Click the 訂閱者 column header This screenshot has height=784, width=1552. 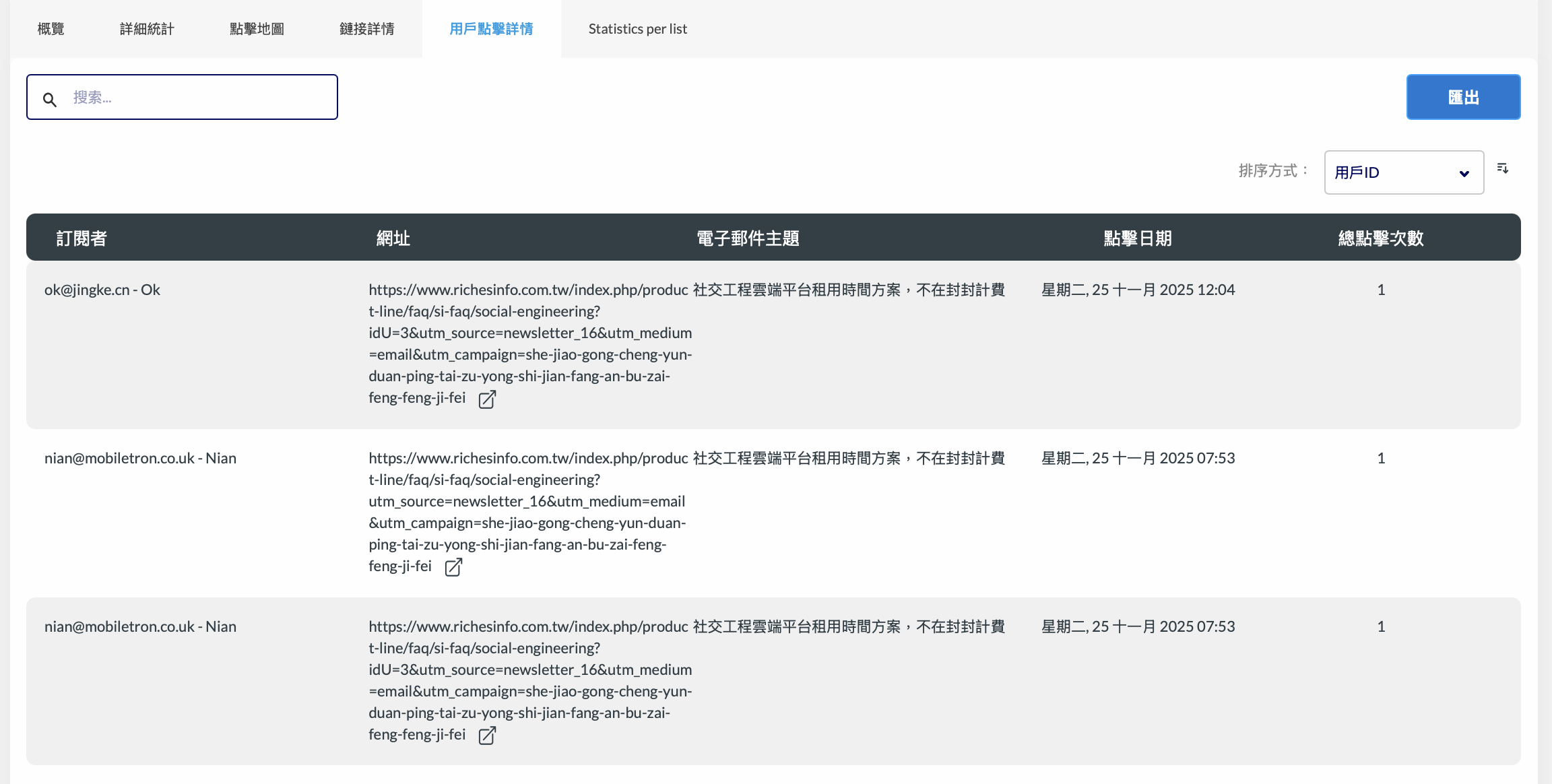coord(82,238)
